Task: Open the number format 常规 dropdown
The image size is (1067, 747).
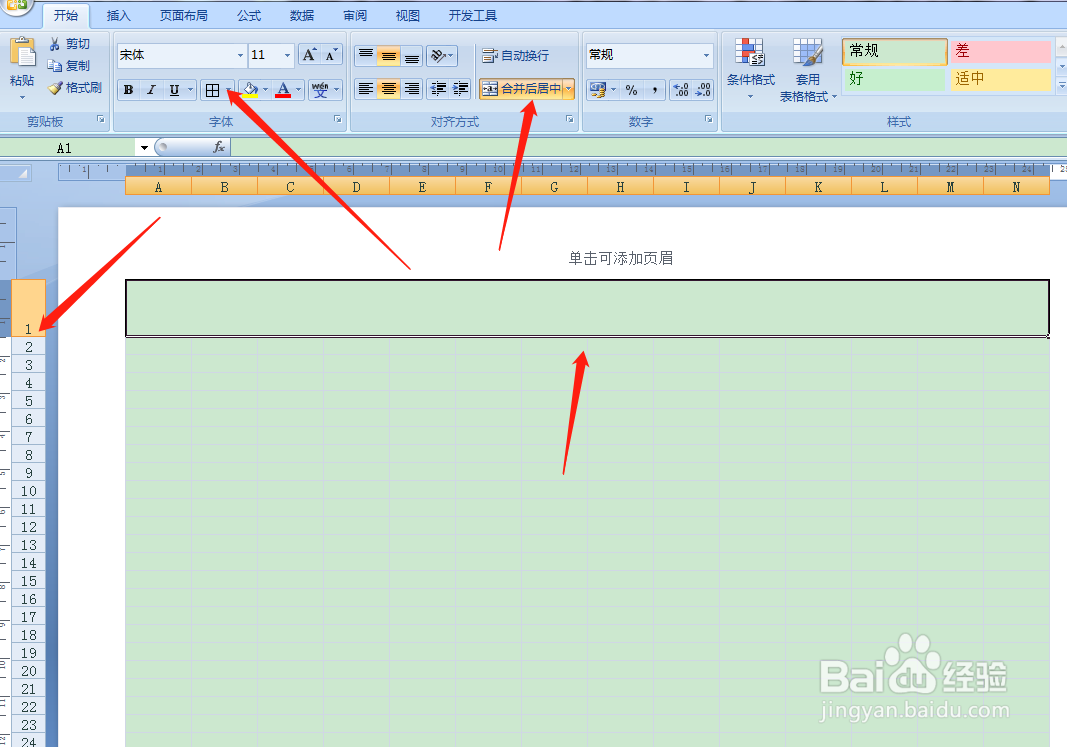Action: [706, 55]
